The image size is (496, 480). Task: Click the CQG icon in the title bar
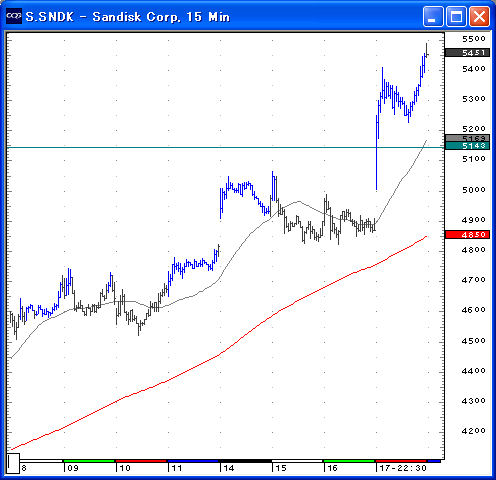14,16
